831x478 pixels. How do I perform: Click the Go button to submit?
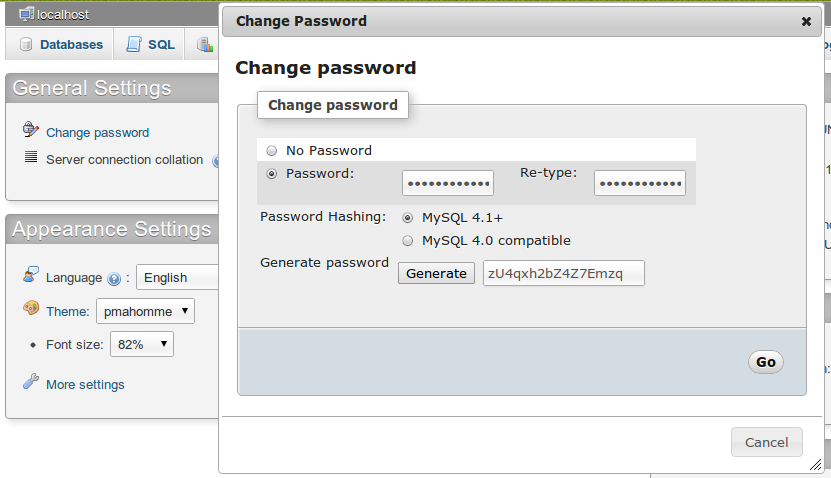765,362
